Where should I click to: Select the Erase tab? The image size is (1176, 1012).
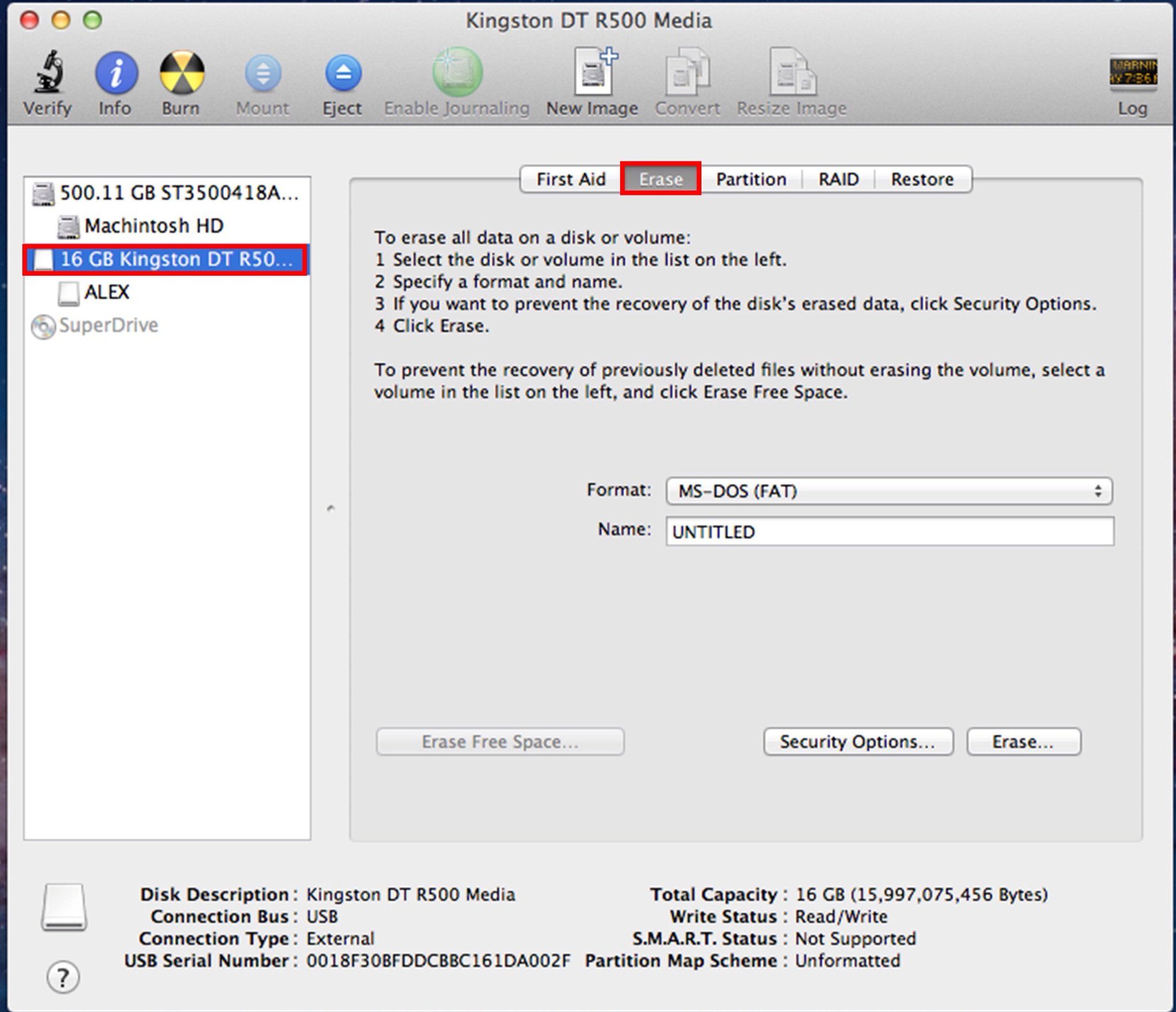pos(660,179)
